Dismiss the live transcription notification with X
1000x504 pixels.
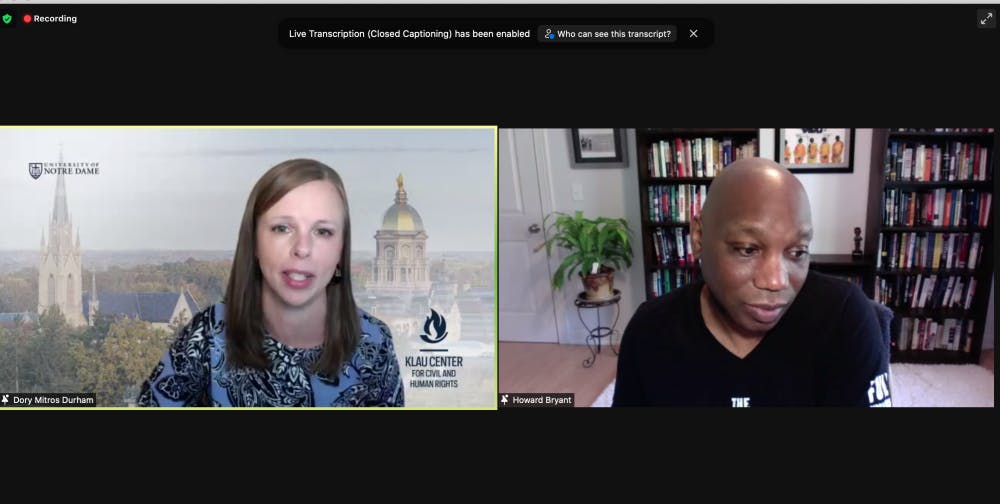coord(693,33)
